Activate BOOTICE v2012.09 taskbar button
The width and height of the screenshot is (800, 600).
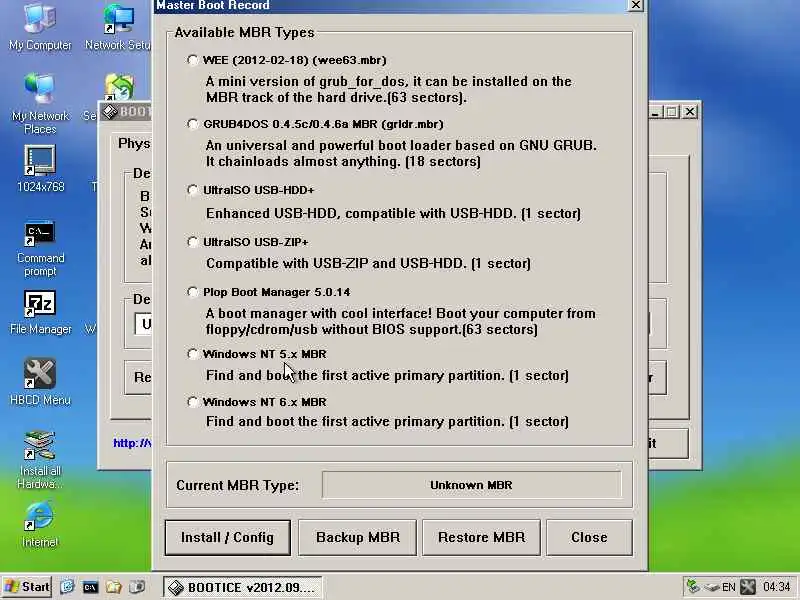pyautogui.click(x=243, y=587)
